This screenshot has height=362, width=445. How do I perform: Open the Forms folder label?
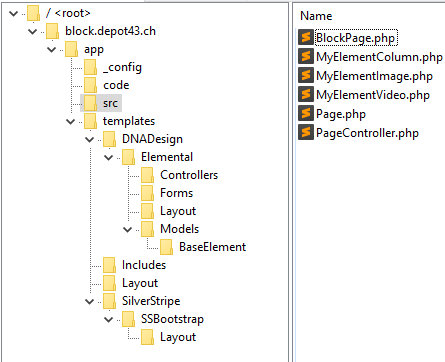pyautogui.click(x=176, y=193)
